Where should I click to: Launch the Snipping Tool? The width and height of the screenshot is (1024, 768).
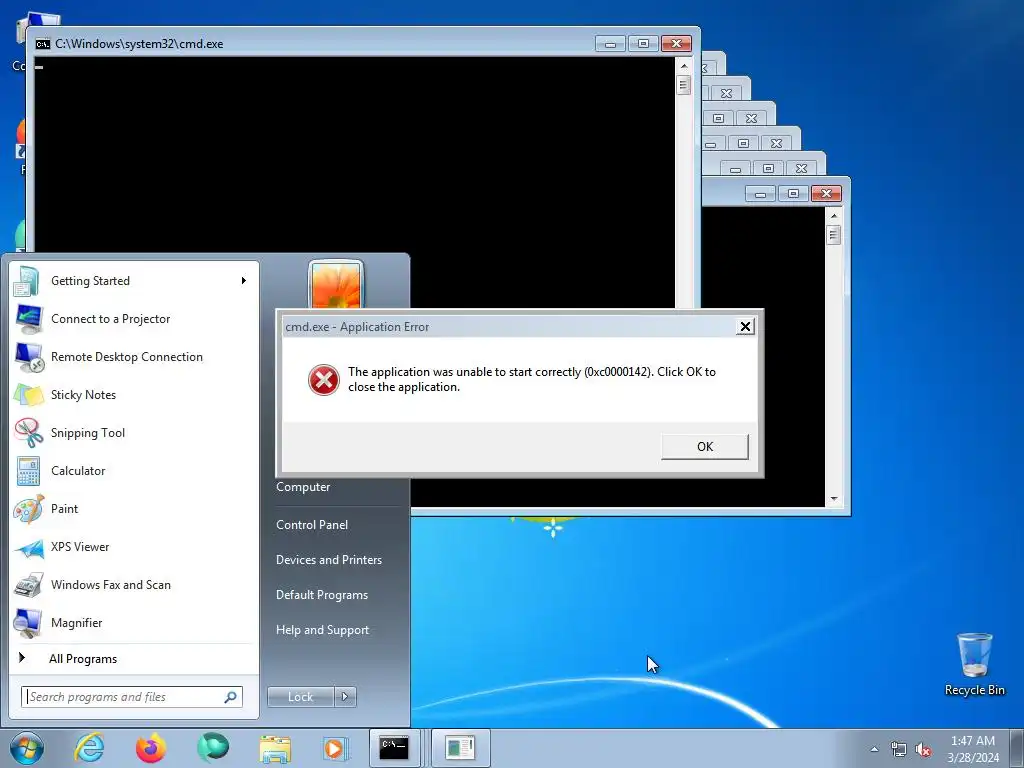click(135, 432)
